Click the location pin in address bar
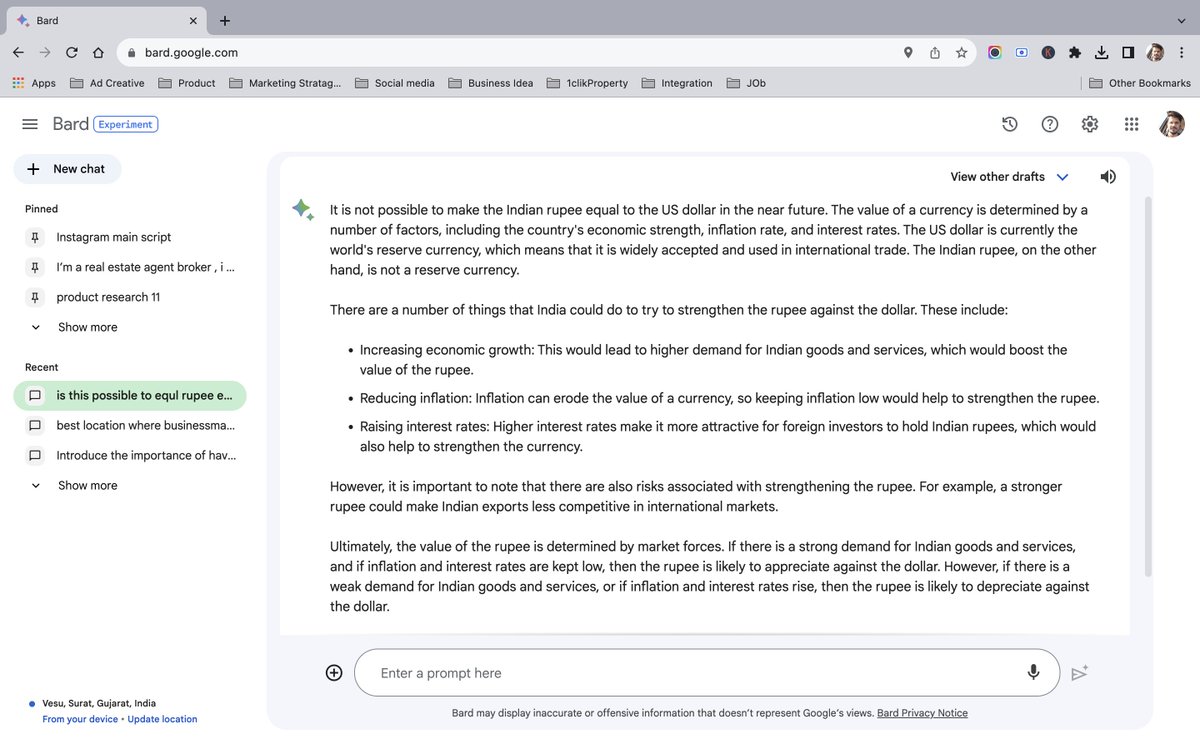The image size is (1200, 749). [x=908, y=53]
